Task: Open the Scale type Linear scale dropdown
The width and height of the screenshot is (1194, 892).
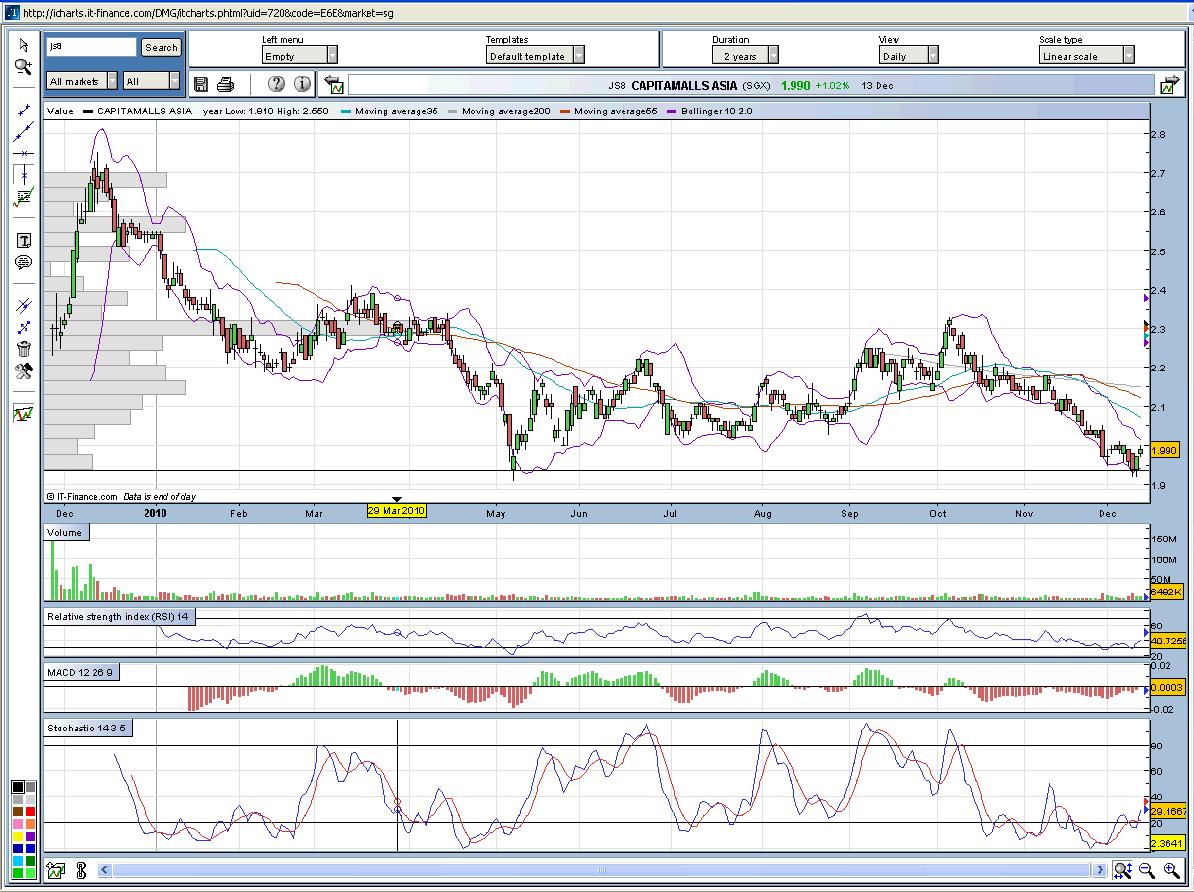Action: tap(1087, 56)
